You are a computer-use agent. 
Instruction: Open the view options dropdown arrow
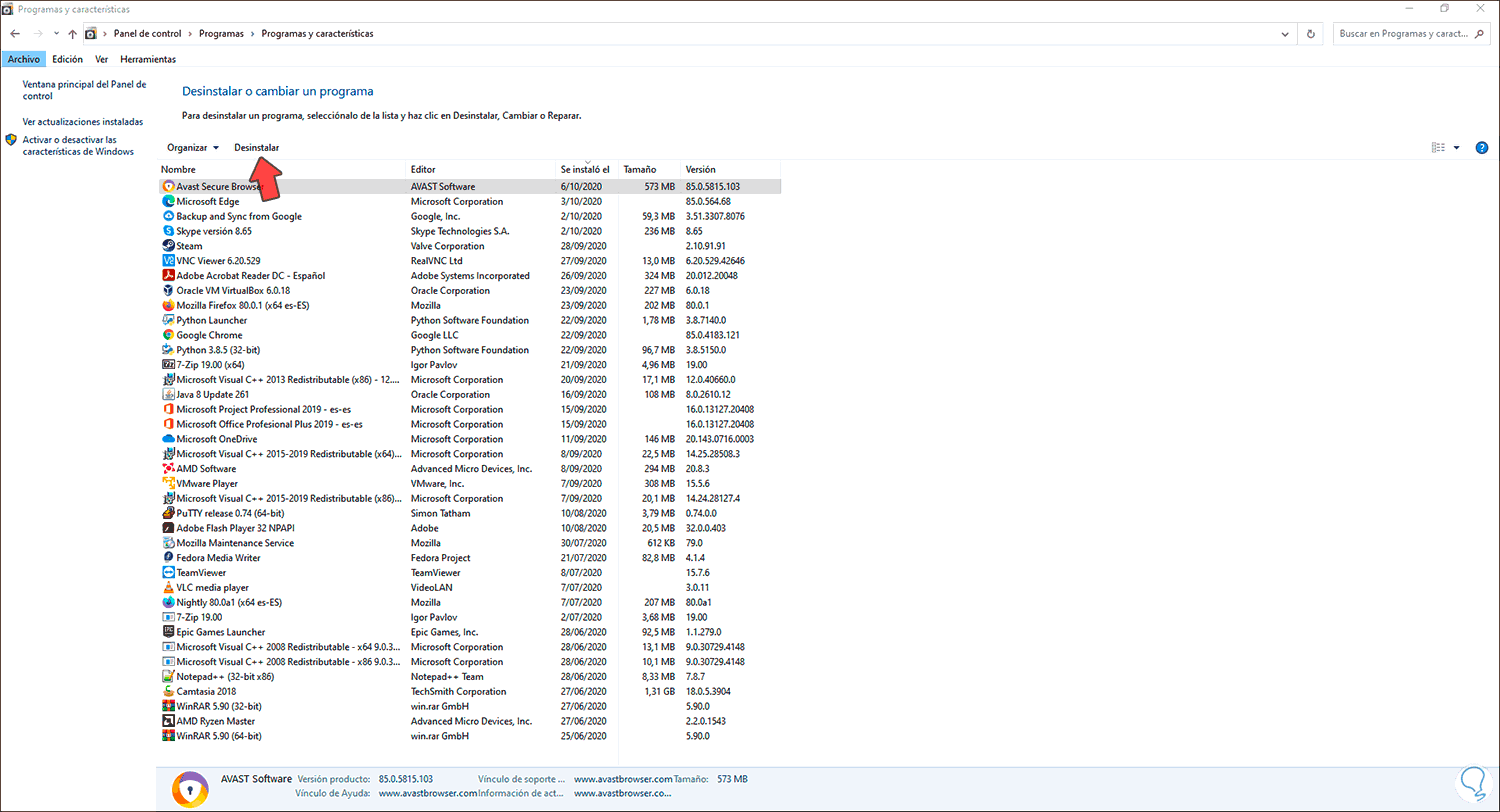(1456, 147)
